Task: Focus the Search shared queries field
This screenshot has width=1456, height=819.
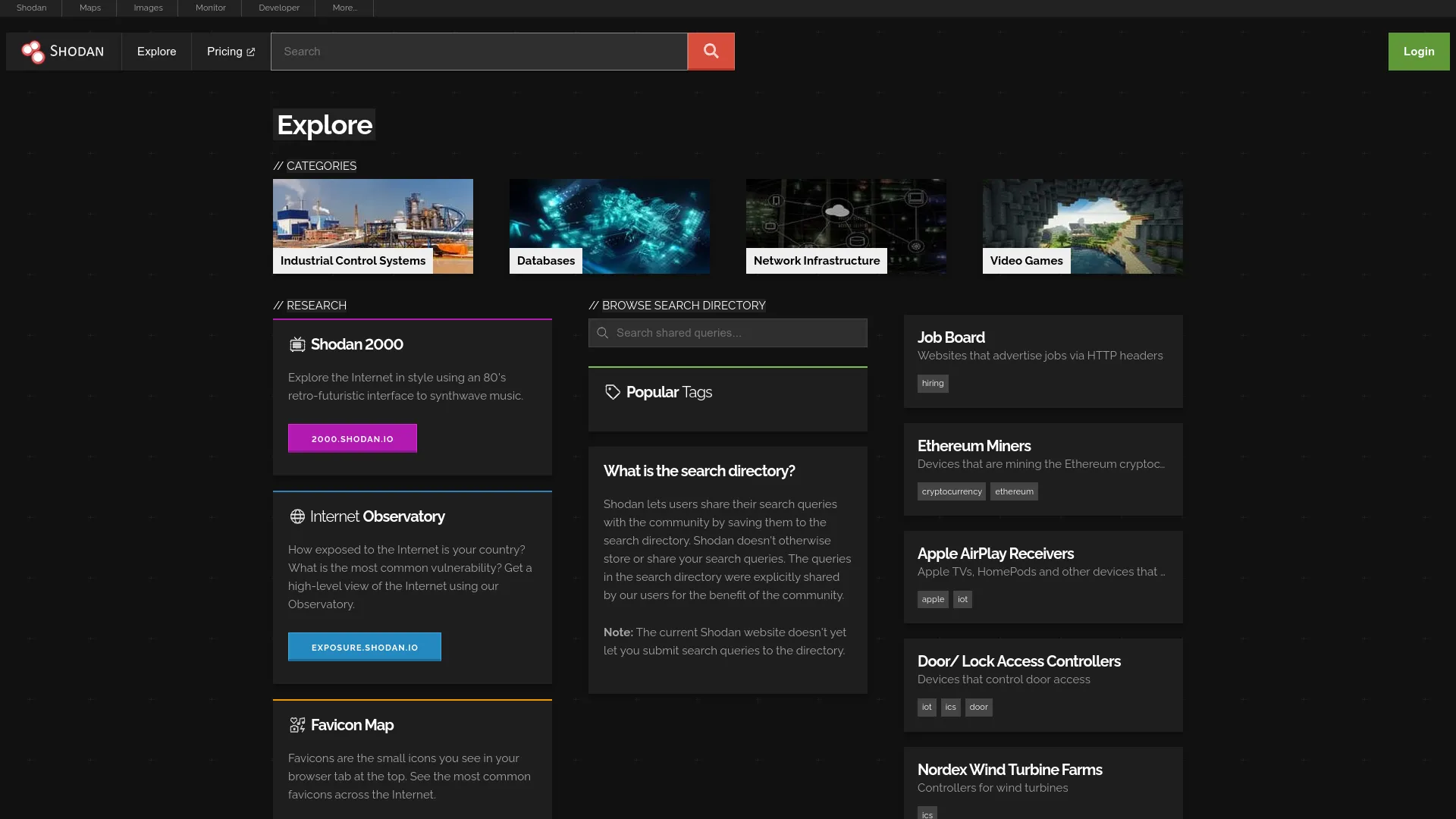Action: pos(728,333)
